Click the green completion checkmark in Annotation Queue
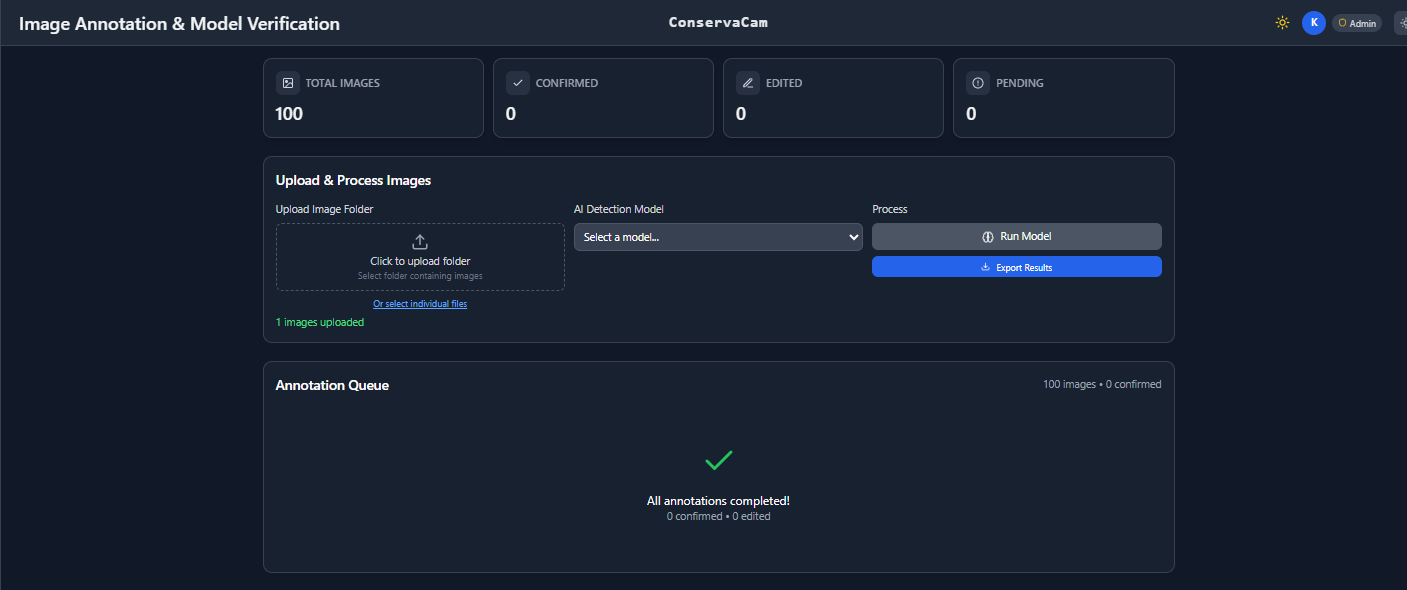 point(718,461)
